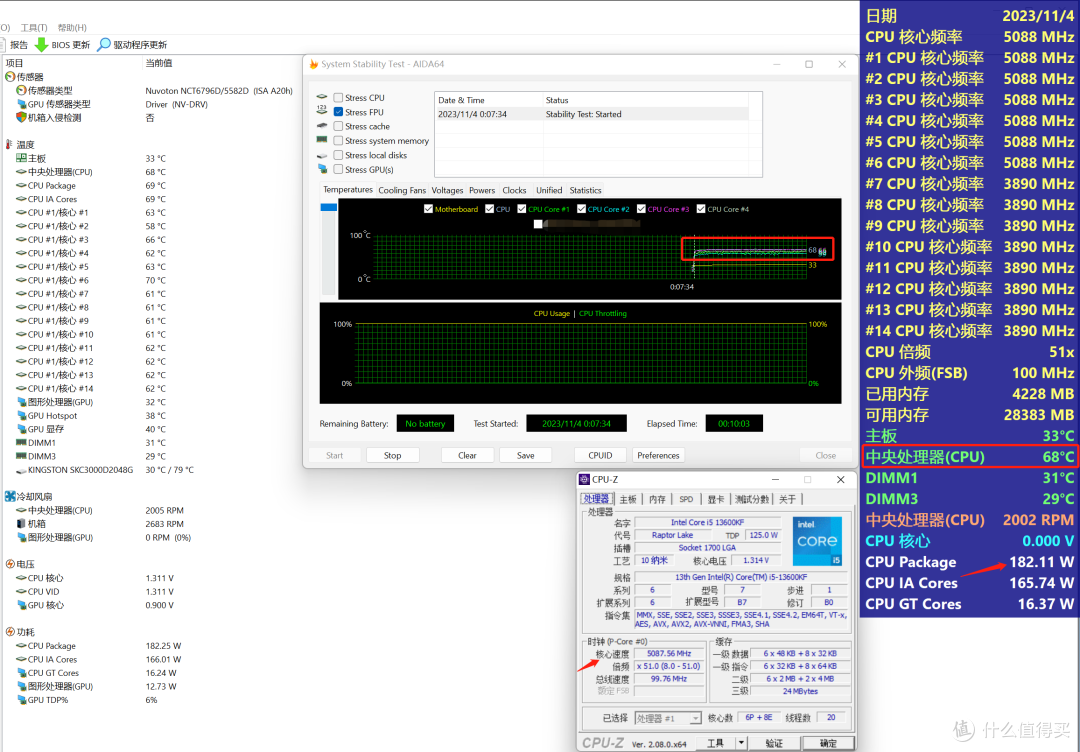This screenshot has width=1080, height=752.
Task: Click the blue graph scale slider bar
Action: [x=329, y=207]
